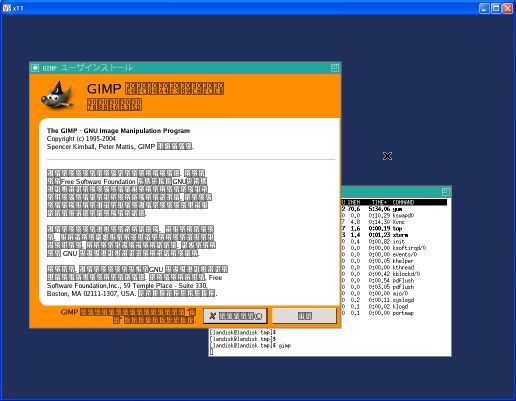Click the COMMAND column header in top

403,202
